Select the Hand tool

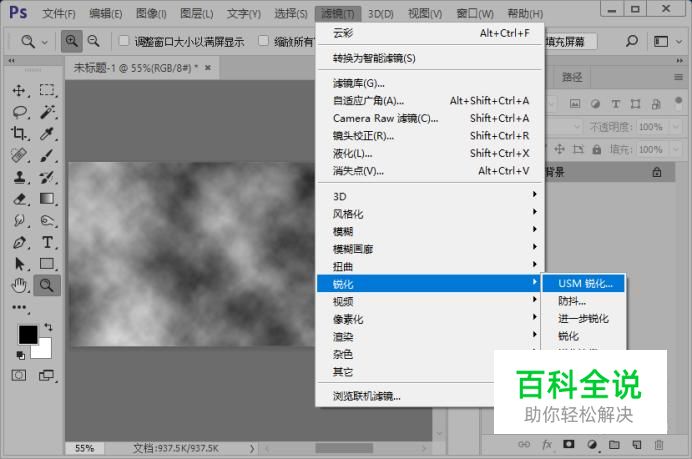pos(19,286)
